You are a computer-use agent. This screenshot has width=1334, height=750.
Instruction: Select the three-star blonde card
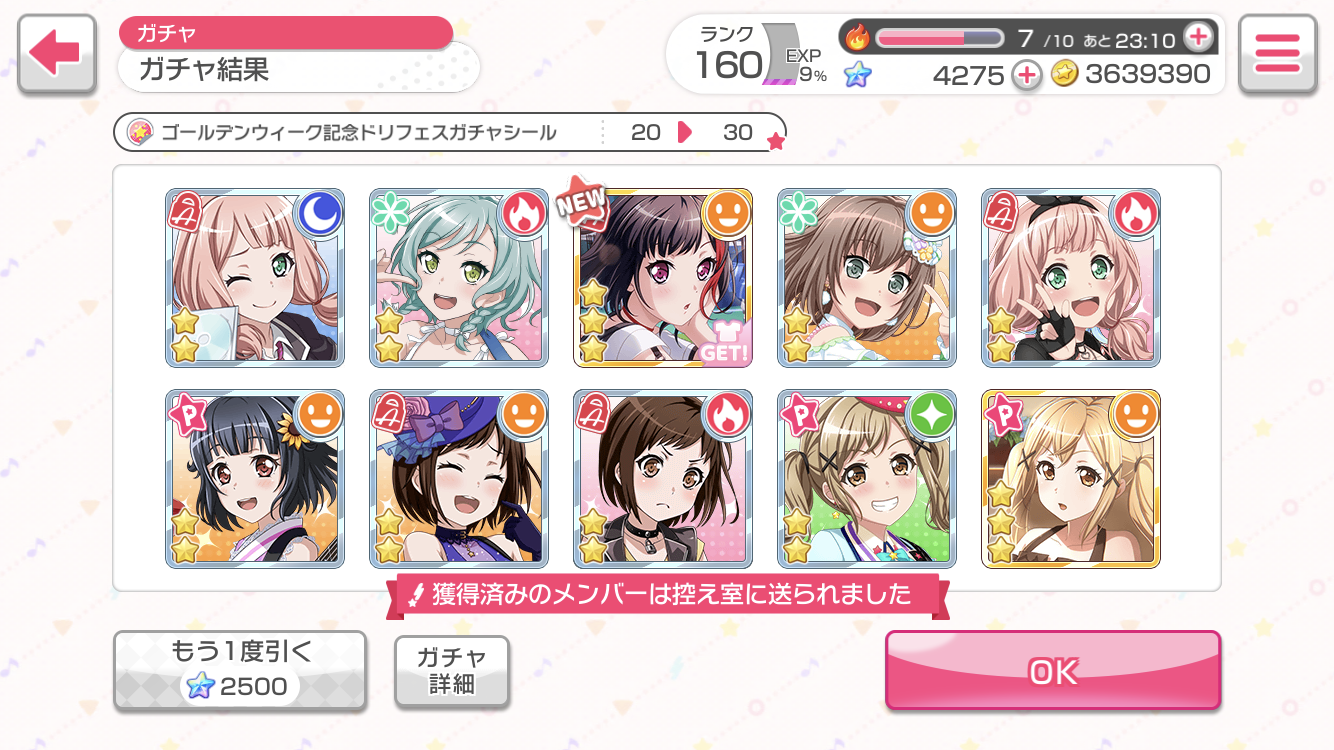point(1070,478)
